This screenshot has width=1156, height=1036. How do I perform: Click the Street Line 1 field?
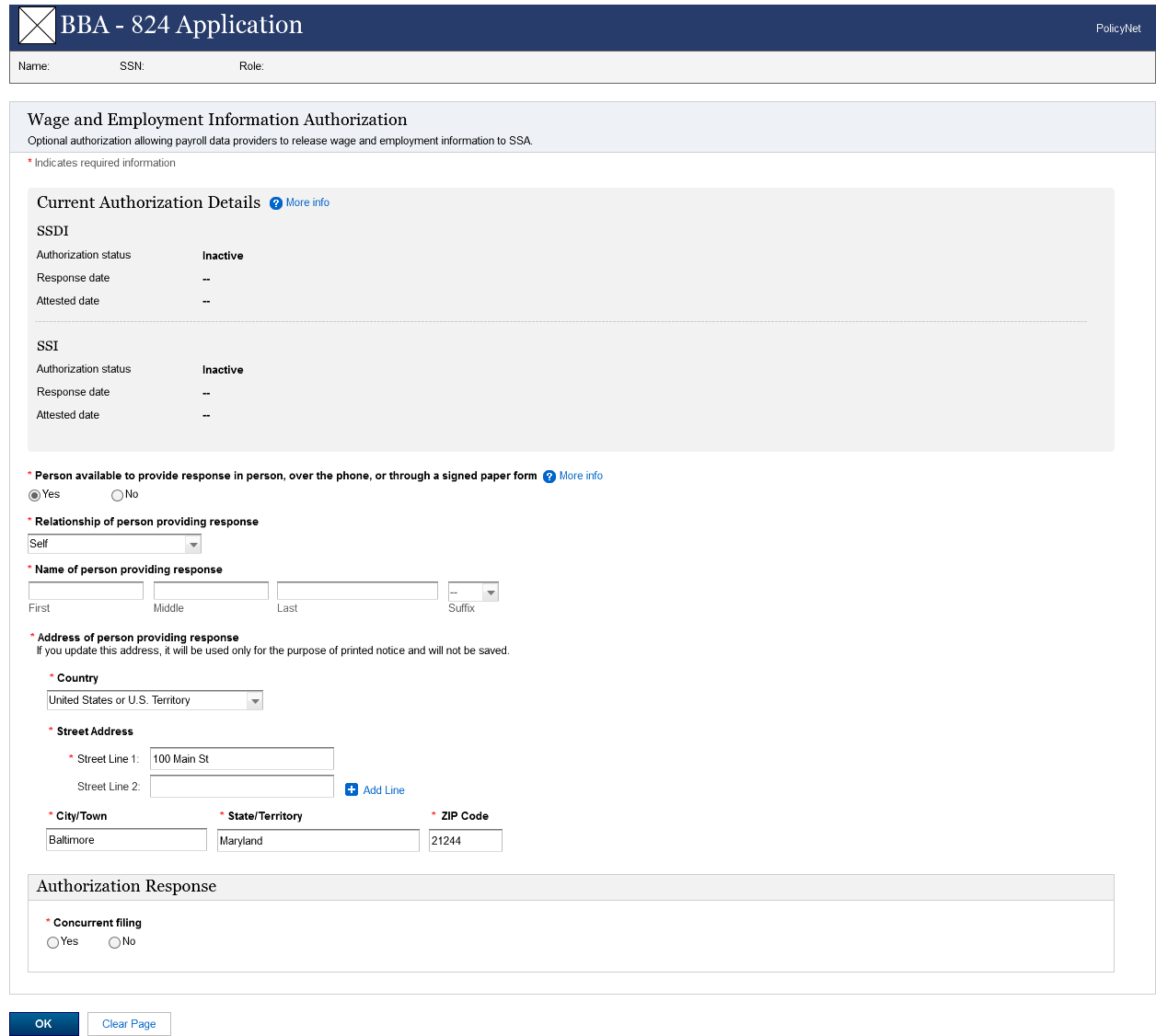(241, 759)
